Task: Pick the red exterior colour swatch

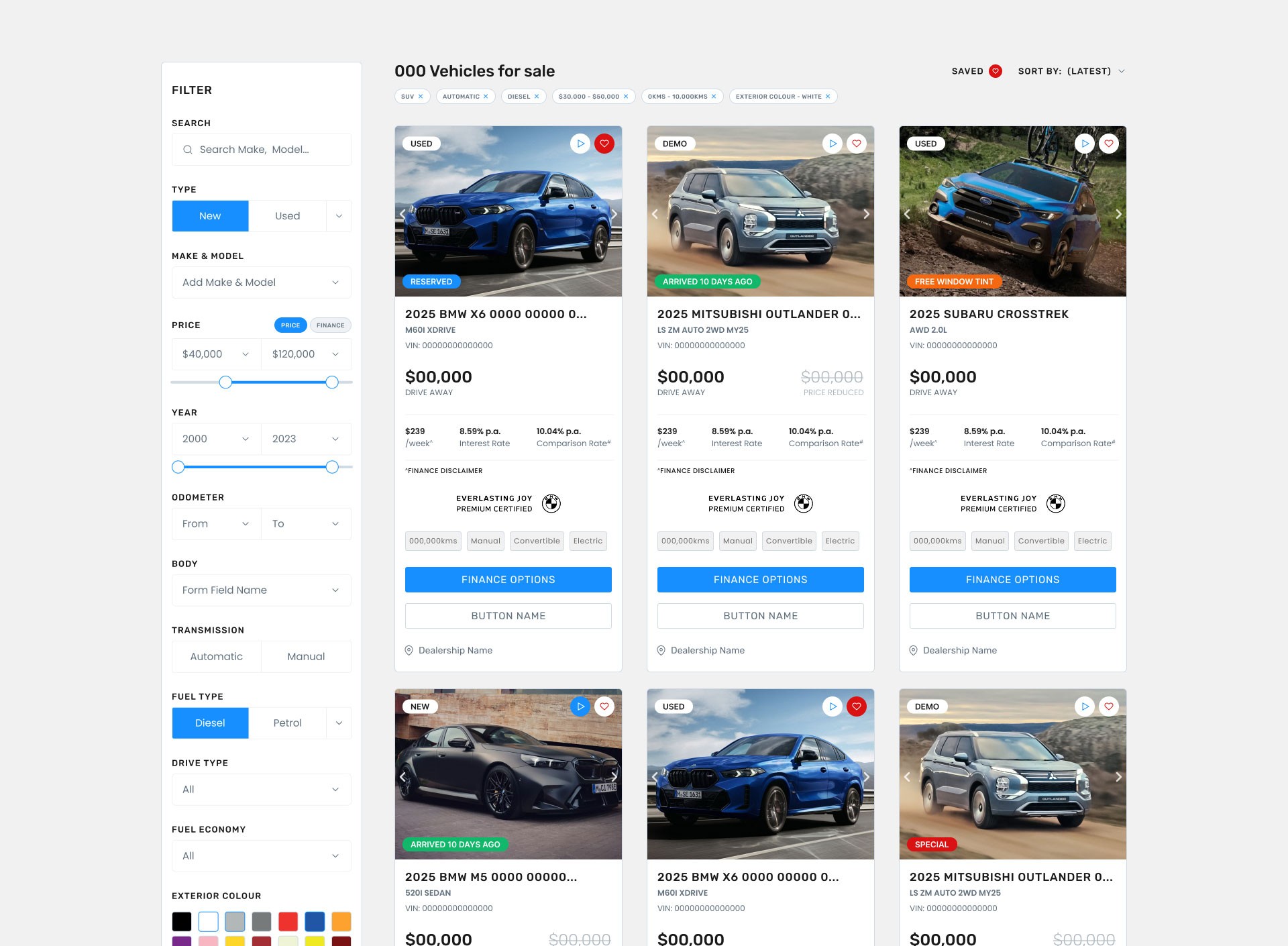Action: pos(288,921)
